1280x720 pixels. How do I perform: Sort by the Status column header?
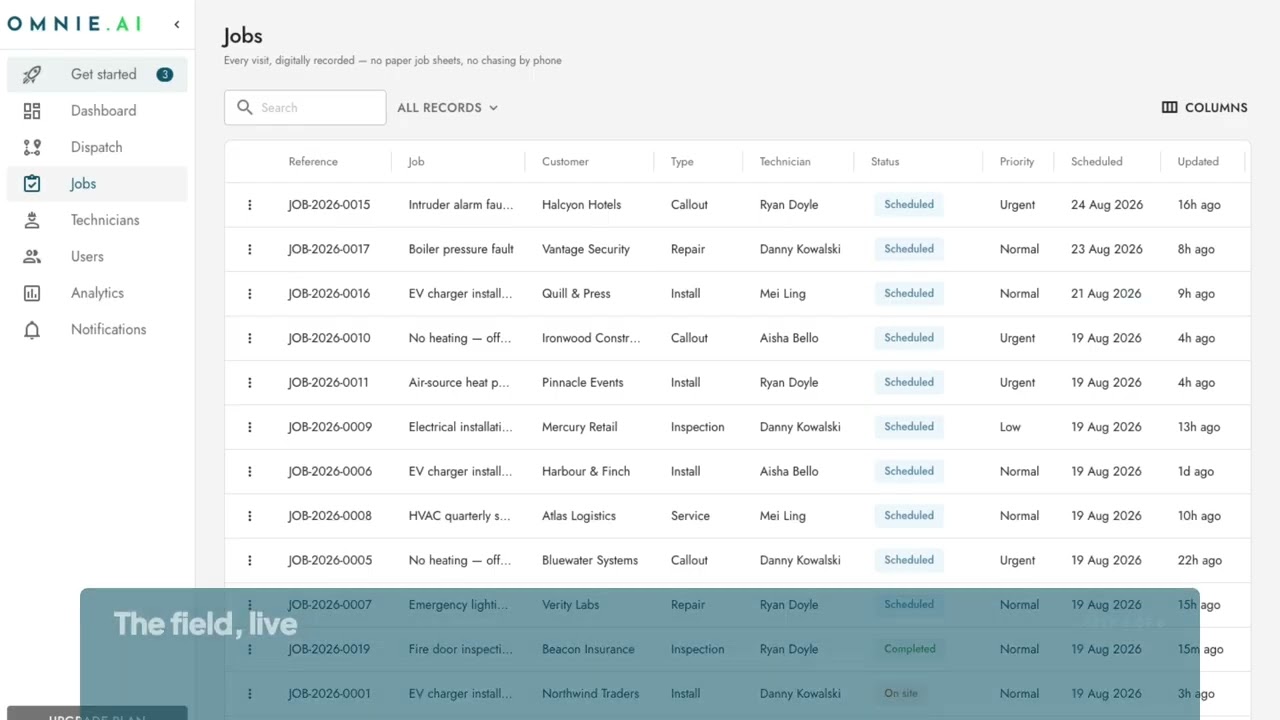[x=885, y=161]
